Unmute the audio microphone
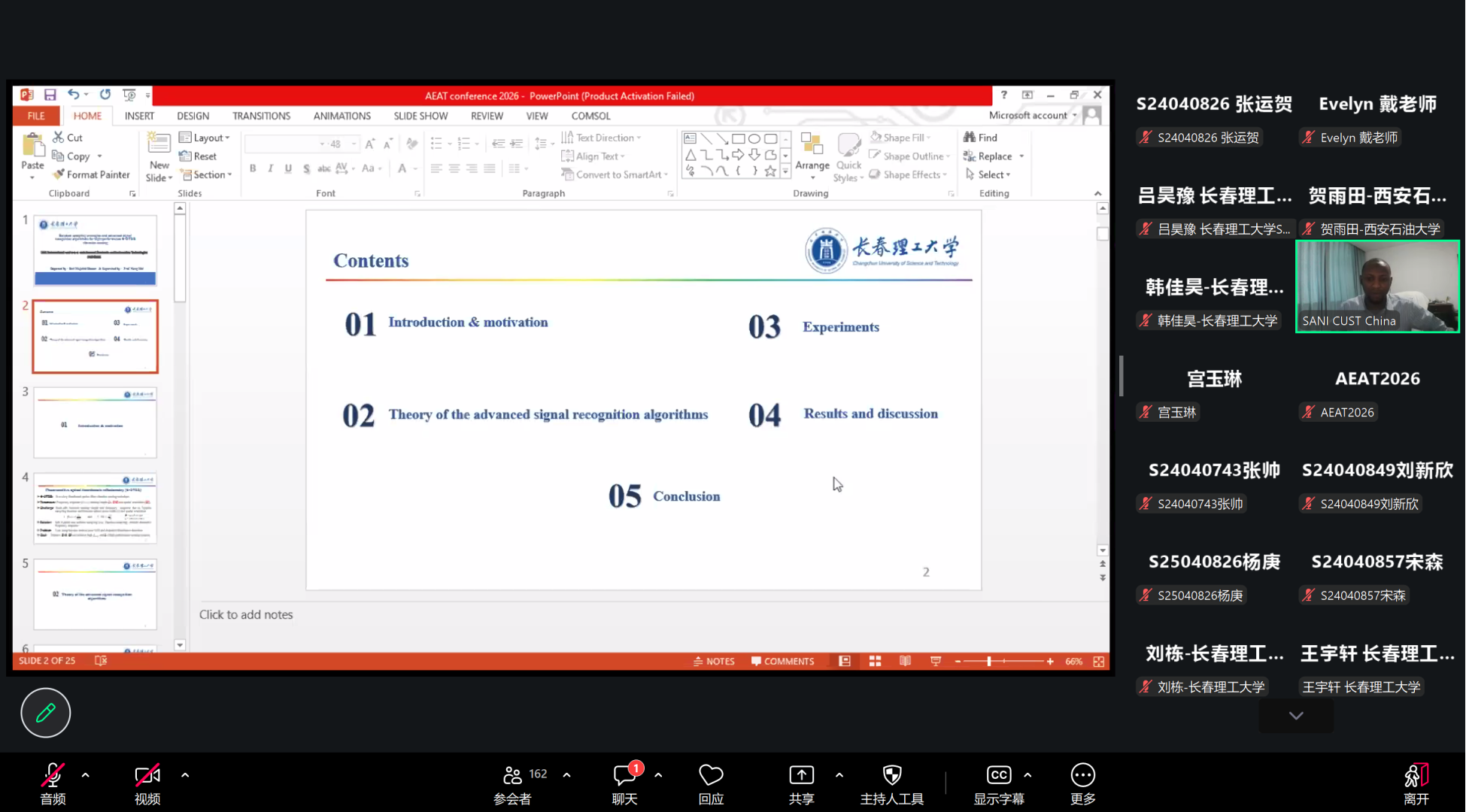The image size is (1466, 812). pos(53,774)
